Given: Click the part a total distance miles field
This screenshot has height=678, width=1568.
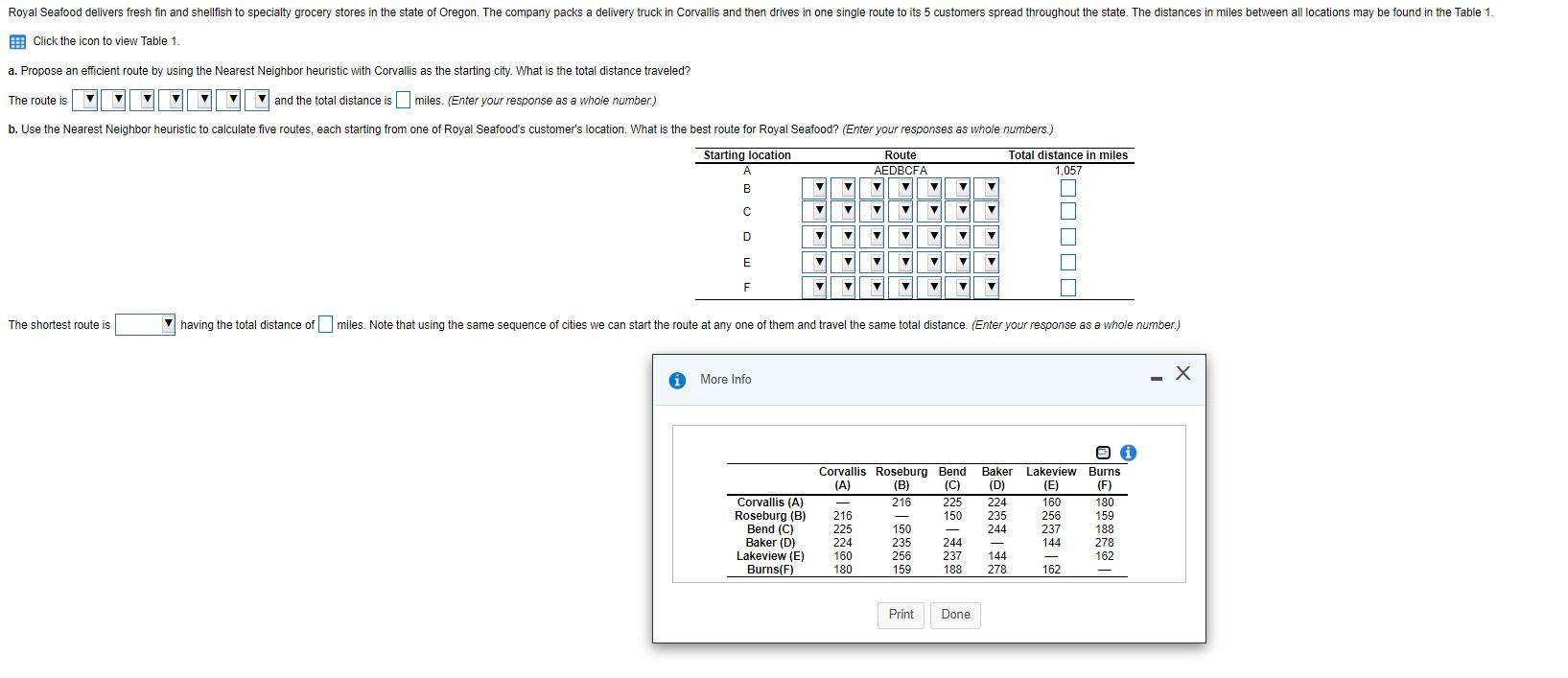Looking at the screenshot, I should click(x=403, y=100).
